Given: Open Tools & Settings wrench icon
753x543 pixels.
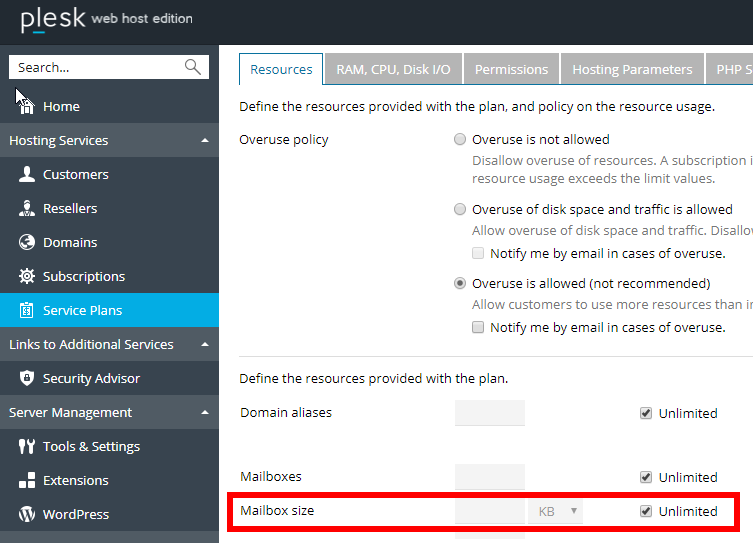Looking at the screenshot, I should [26, 446].
